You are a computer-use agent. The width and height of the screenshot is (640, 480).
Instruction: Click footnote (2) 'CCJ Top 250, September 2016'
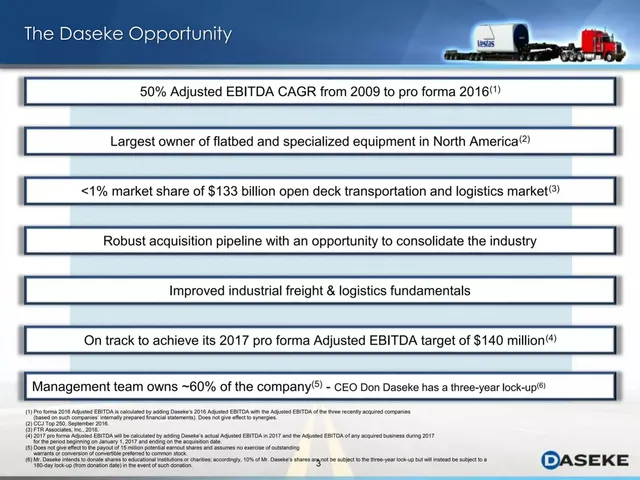67,424
